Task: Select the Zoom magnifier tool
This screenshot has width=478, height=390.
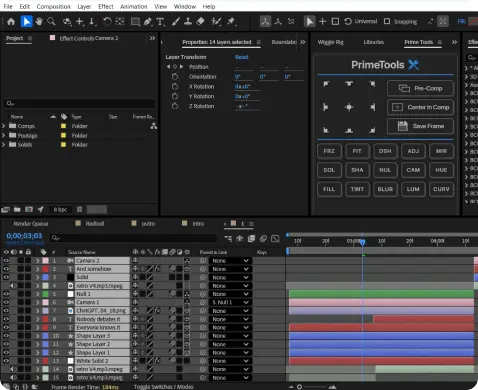Action: 51,22
